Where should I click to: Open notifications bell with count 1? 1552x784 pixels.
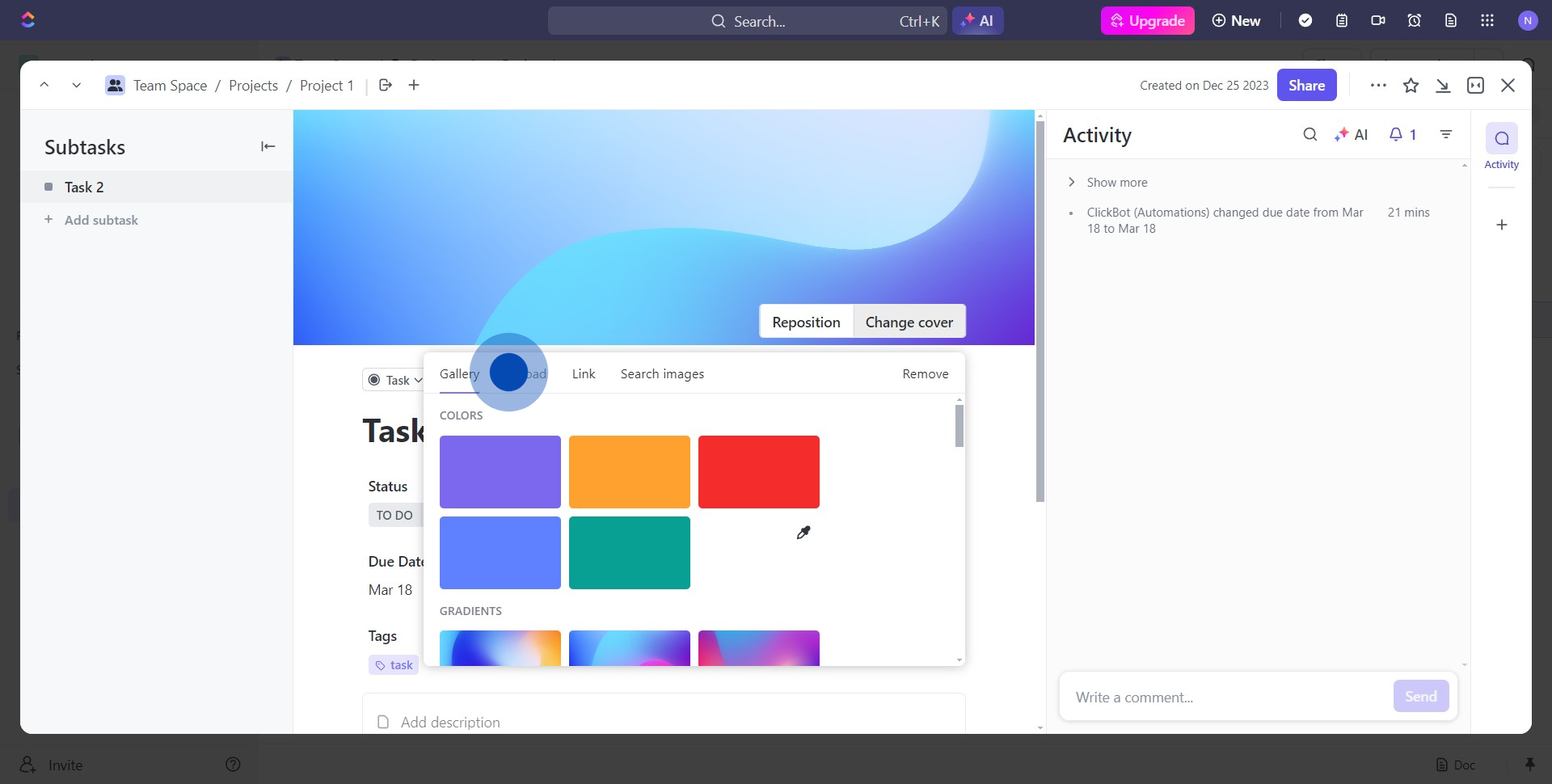tap(1402, 135)
